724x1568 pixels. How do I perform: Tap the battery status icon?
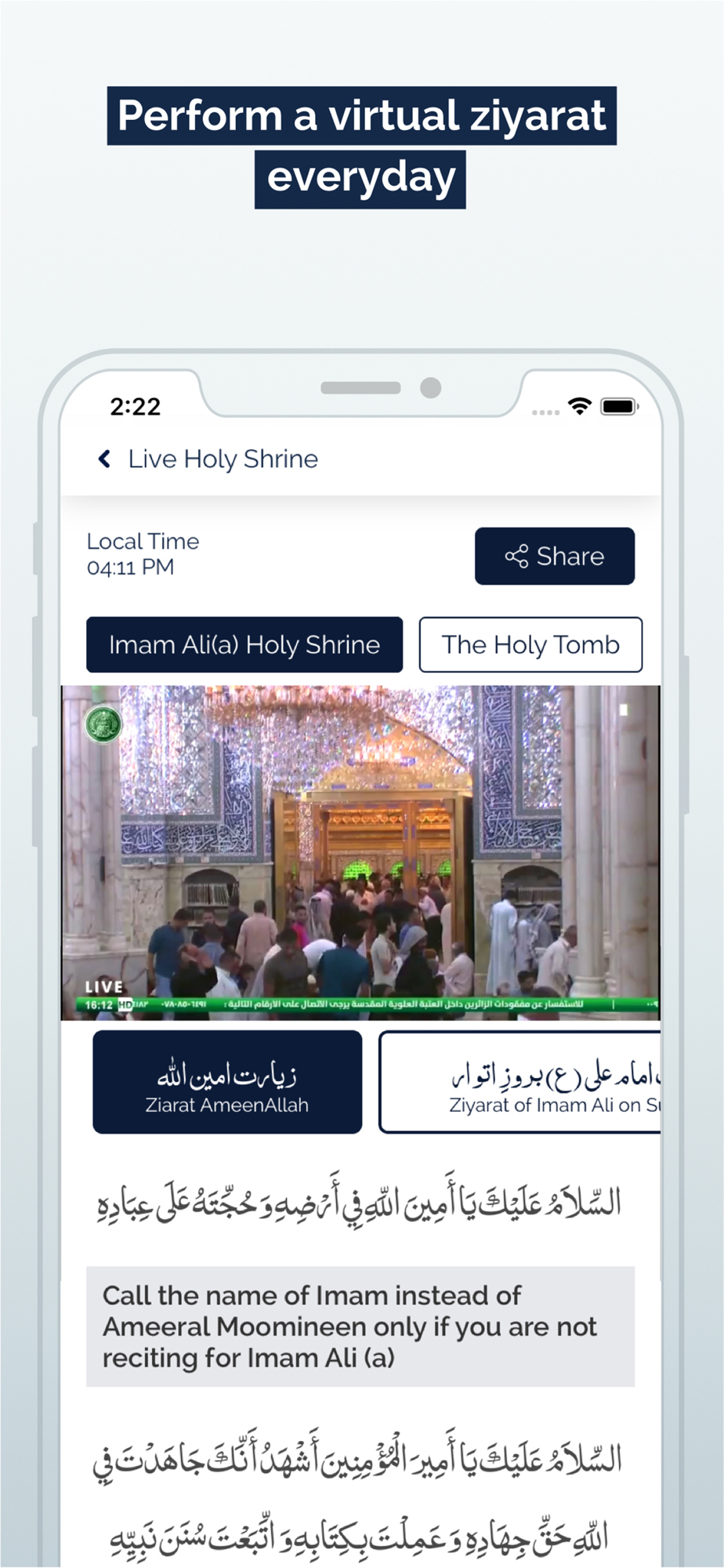click(620, 406)
